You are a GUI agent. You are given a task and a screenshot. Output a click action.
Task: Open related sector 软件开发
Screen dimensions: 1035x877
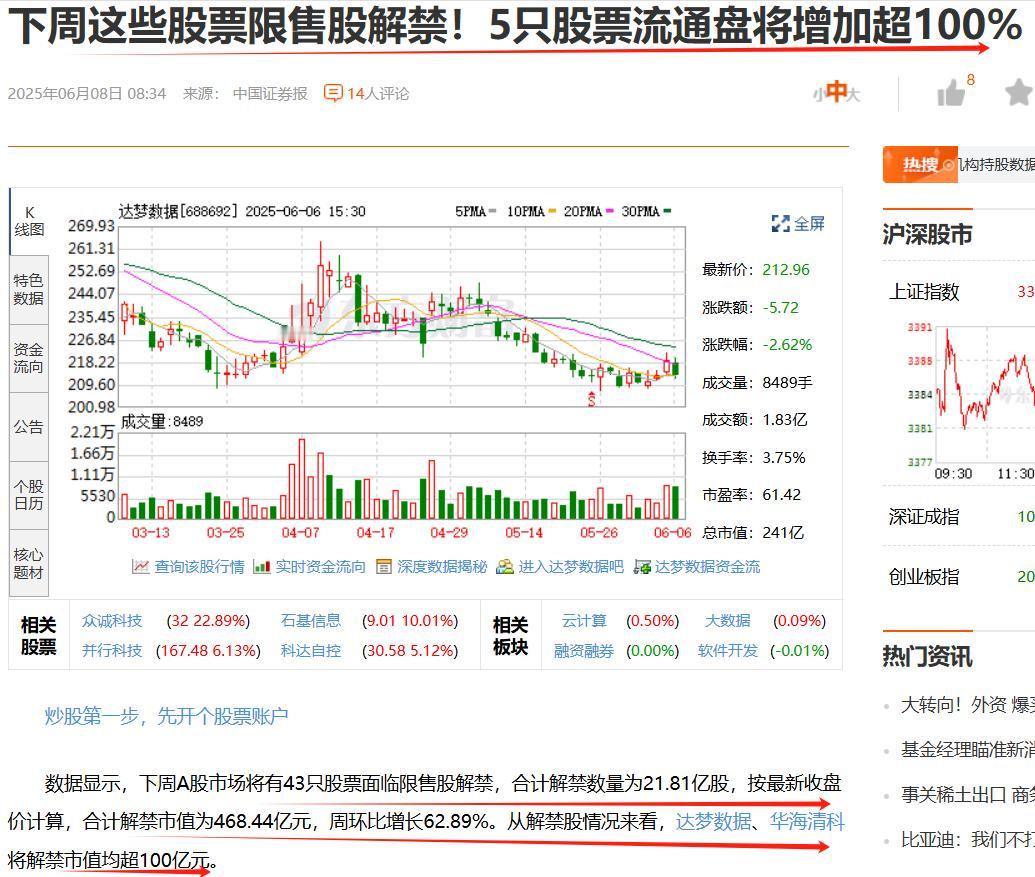pos(727,651)
